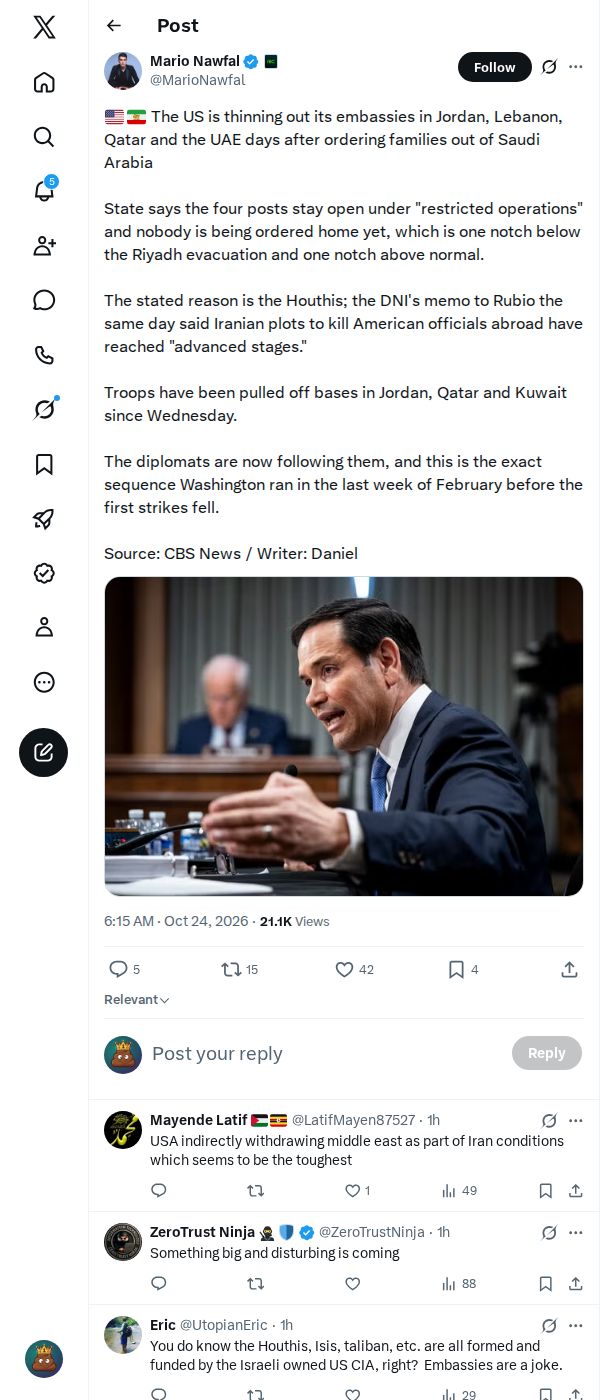This screenshot has height=1400, width=600.
Task: Open the X home logo
Action: click(44, 28)
